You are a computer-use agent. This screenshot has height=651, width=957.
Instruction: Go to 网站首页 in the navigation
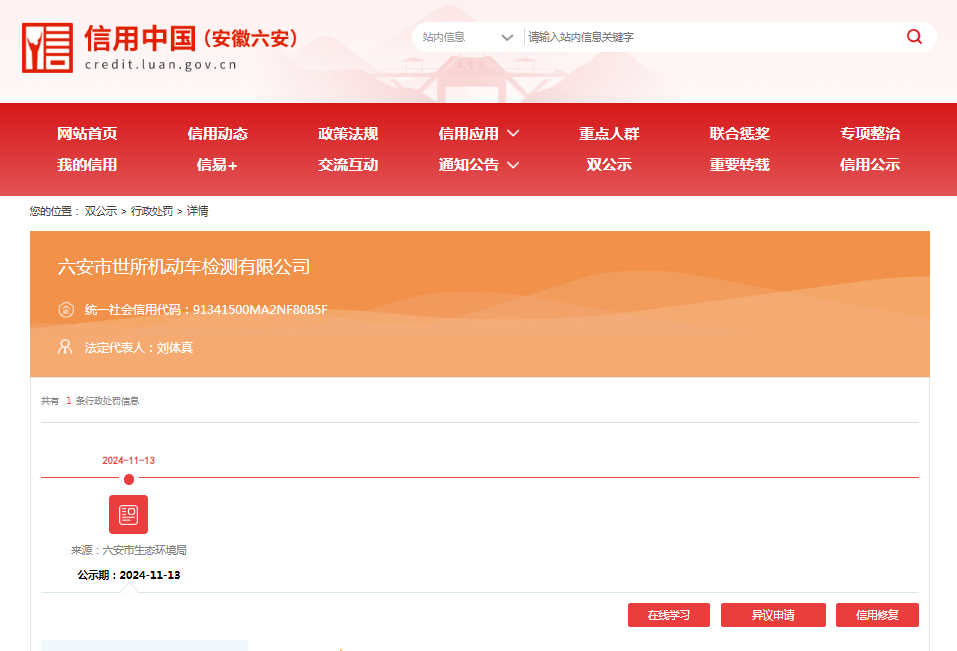click(x=87, y=134)
